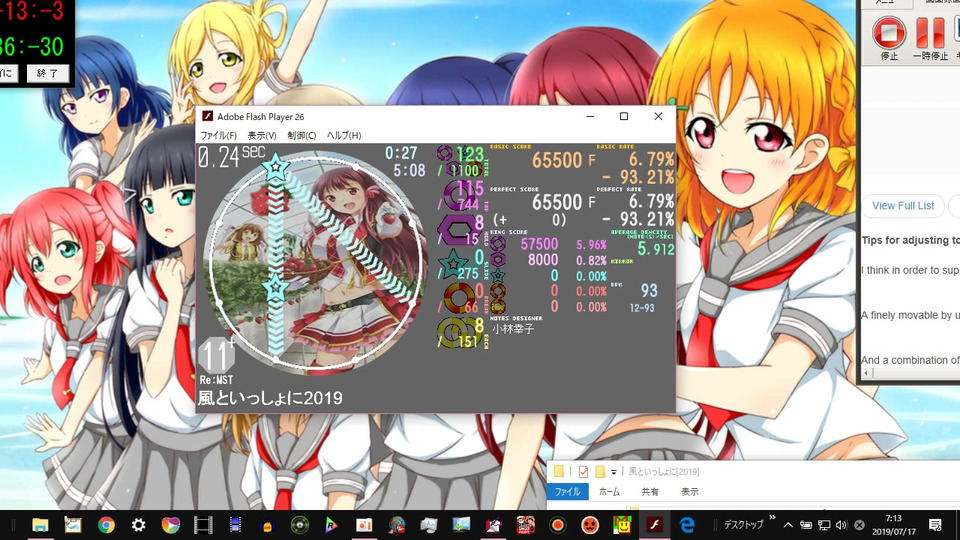960x540 pixels.
Task: Select the ファイル tab in Explorer window
Action: pyautogui.click(x=567, y=492)
